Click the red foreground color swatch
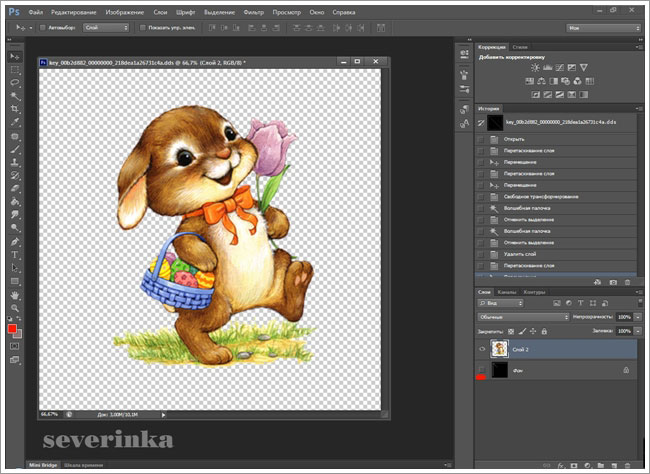This screenshot has width=650, height=474. (x=12, y=329)
